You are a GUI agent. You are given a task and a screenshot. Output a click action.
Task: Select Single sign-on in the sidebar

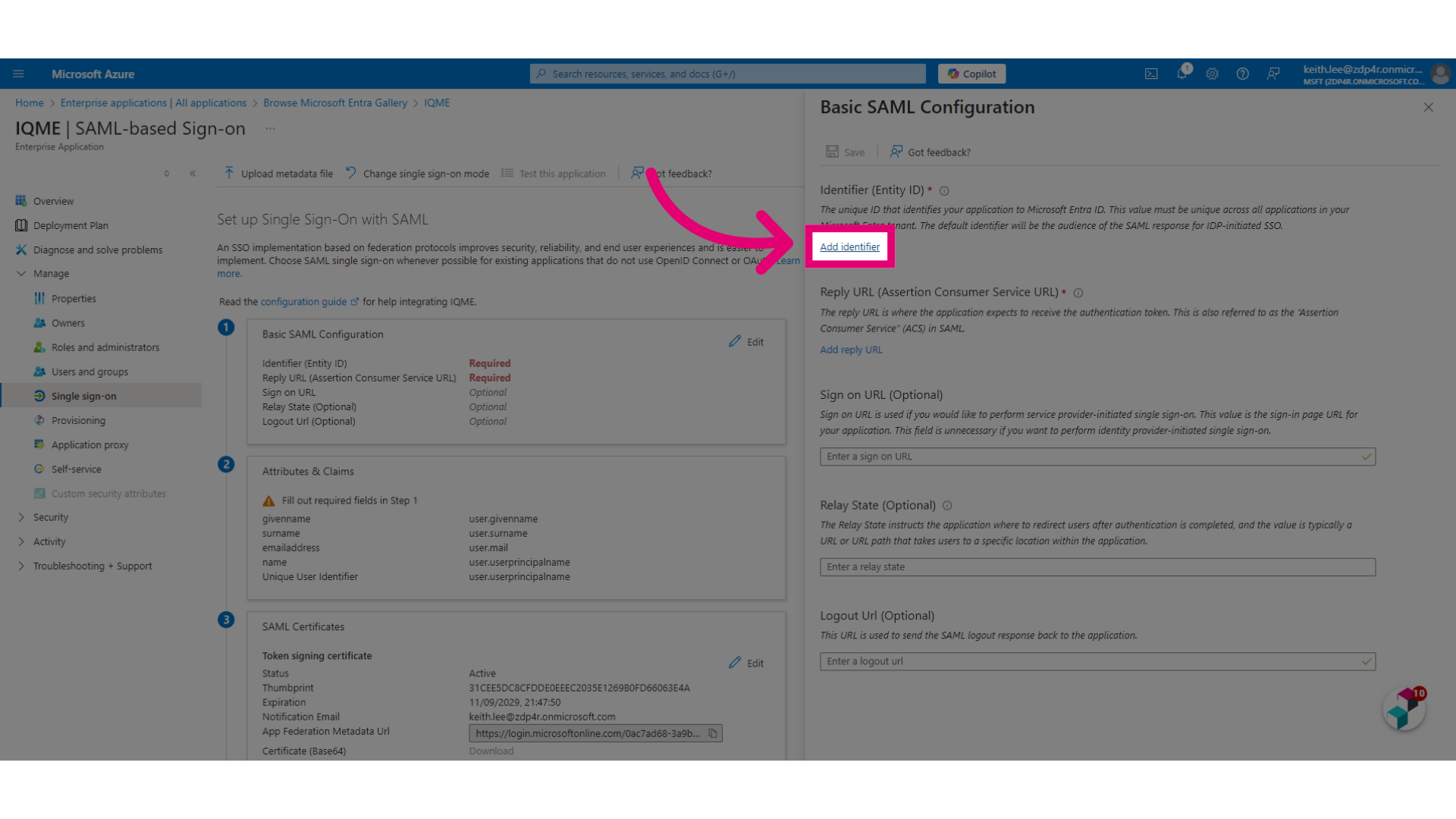(x=83, y=395)
